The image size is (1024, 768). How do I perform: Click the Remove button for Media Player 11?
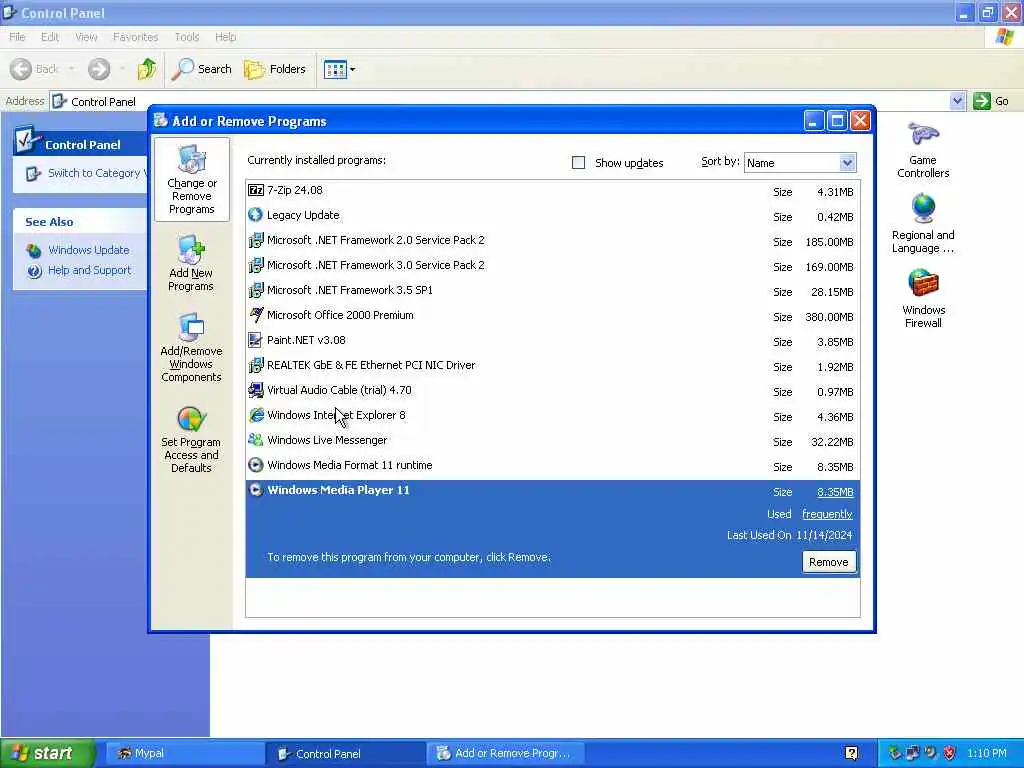[828, 562]
